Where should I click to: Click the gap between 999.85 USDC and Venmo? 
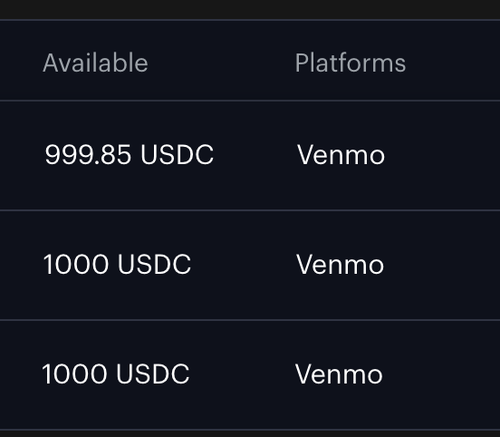255,155
